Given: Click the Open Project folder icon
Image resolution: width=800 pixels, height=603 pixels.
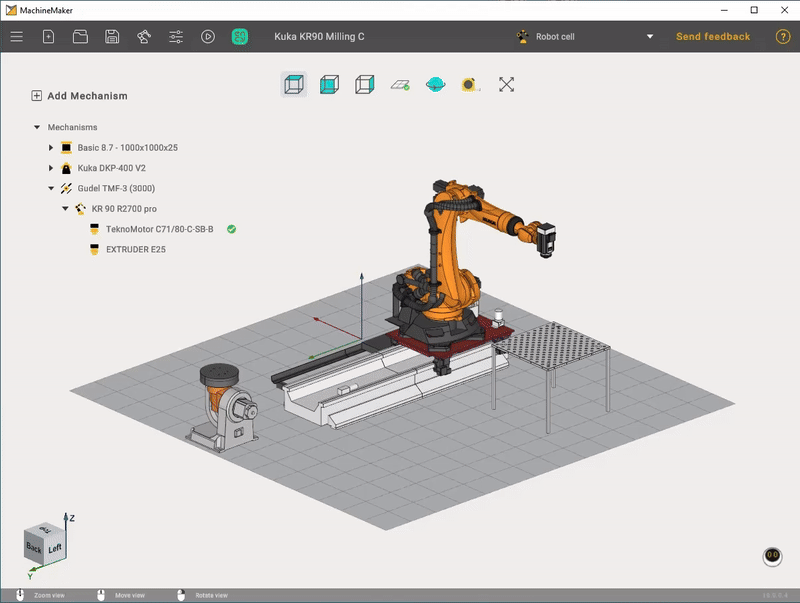Looking at the screenshot, I should [x=80, y=36].
